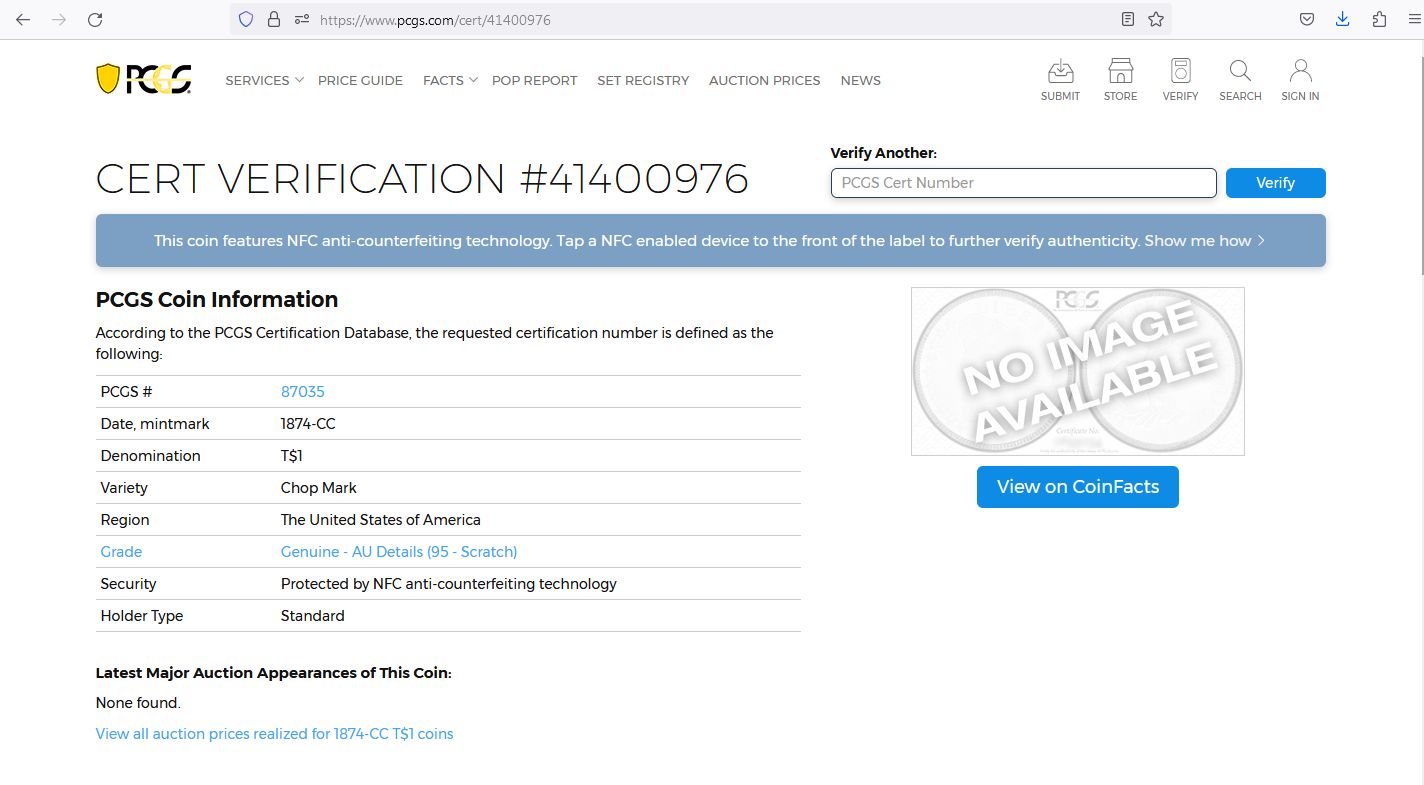Click the View on CoinFacts button
The height and width of the screenshot is (785, 1424).
pyautogui.click(x=1077, y=487)
